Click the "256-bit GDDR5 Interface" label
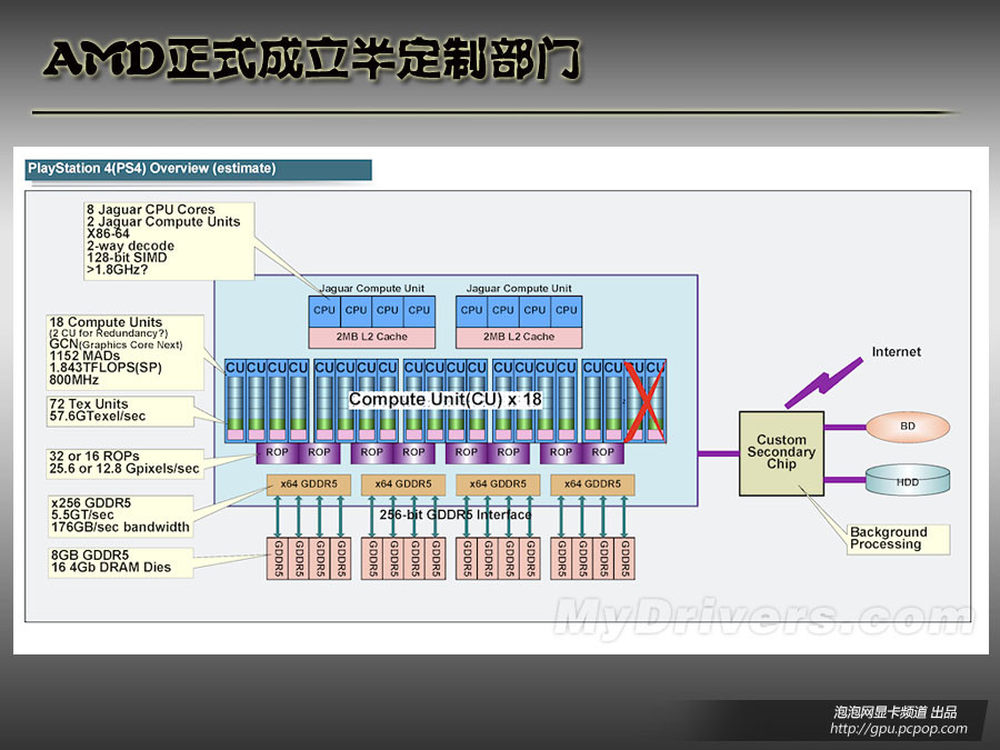 click(x=455, y=515)
